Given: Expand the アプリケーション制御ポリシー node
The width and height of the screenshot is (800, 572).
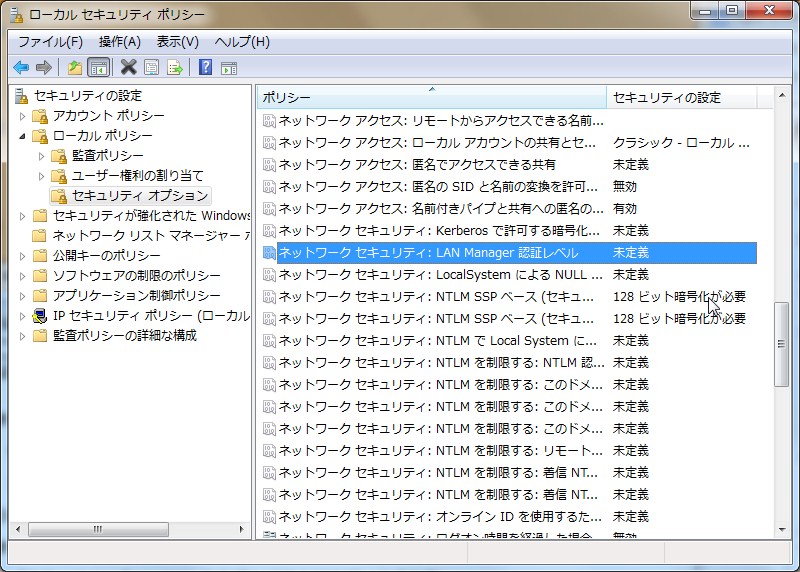Looking at the screenshot, I should point(22,296).
